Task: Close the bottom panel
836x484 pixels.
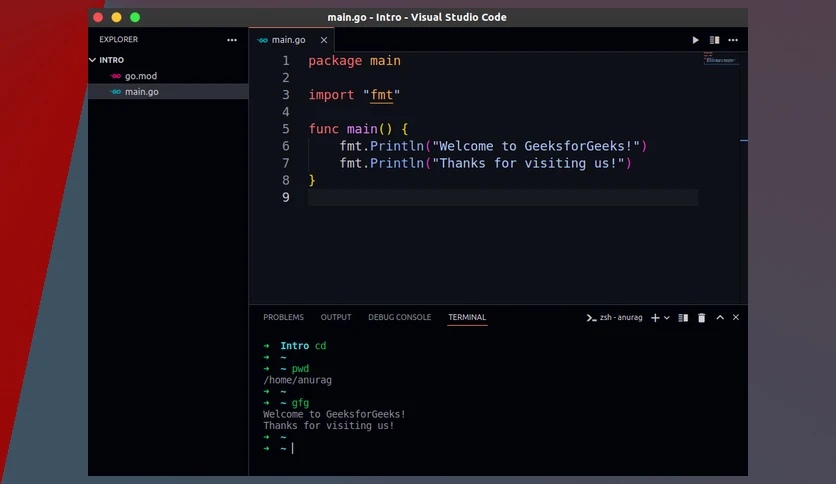Action: (x=736, y=317)
